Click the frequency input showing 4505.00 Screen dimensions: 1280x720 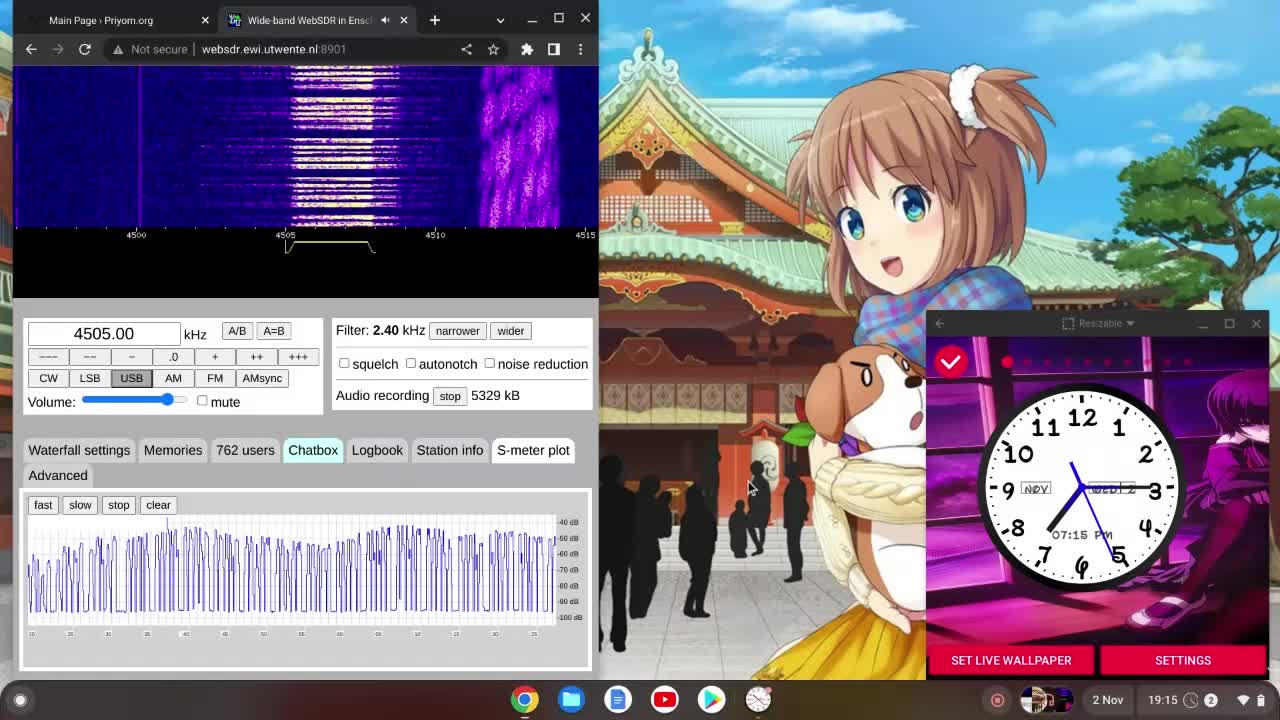(x=103, y=334)
